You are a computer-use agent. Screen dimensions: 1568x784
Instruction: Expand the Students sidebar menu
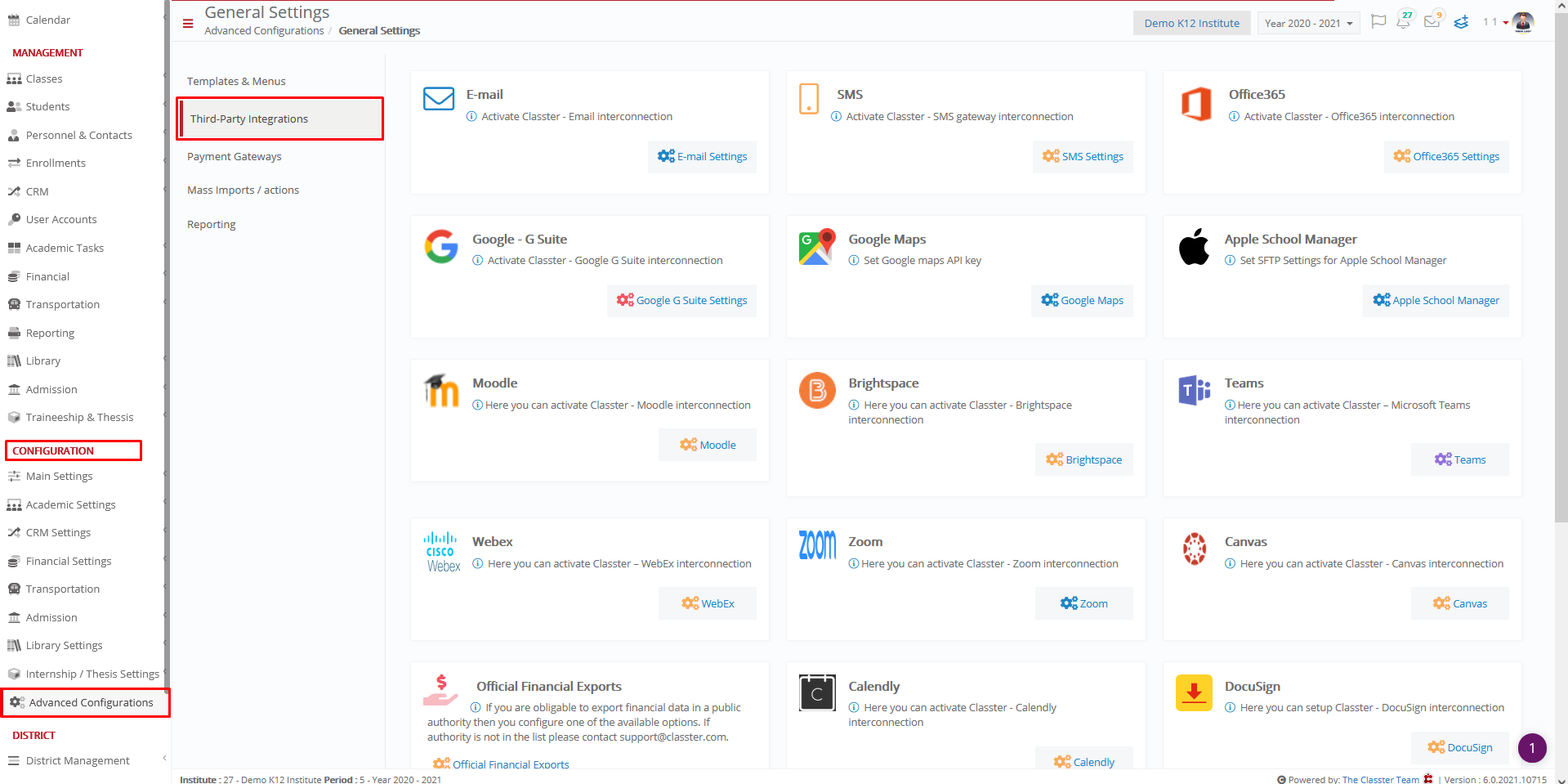84,106
